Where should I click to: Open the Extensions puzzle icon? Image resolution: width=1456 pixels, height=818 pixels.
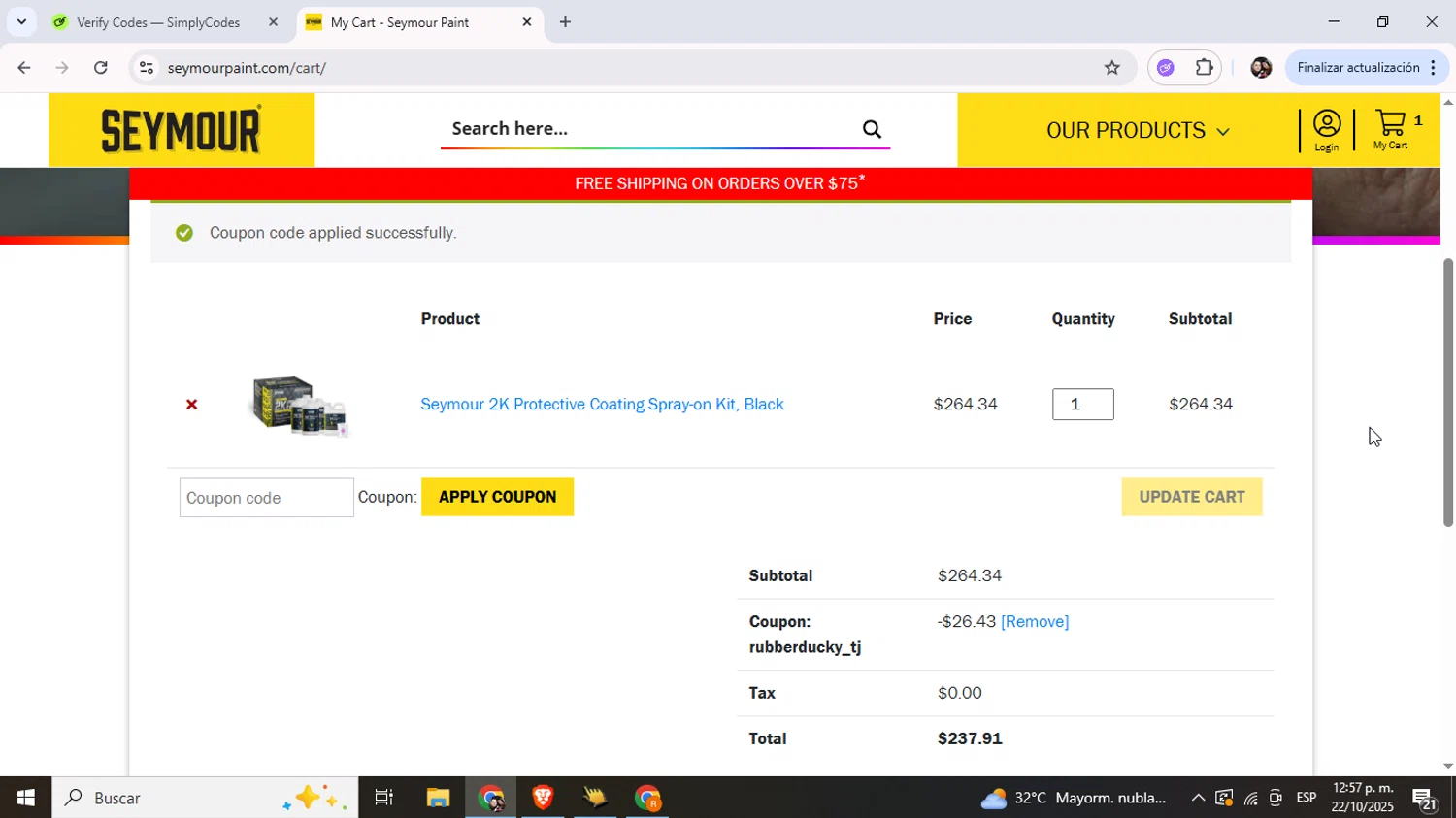pyautogui.click(x=1204, y=68)
